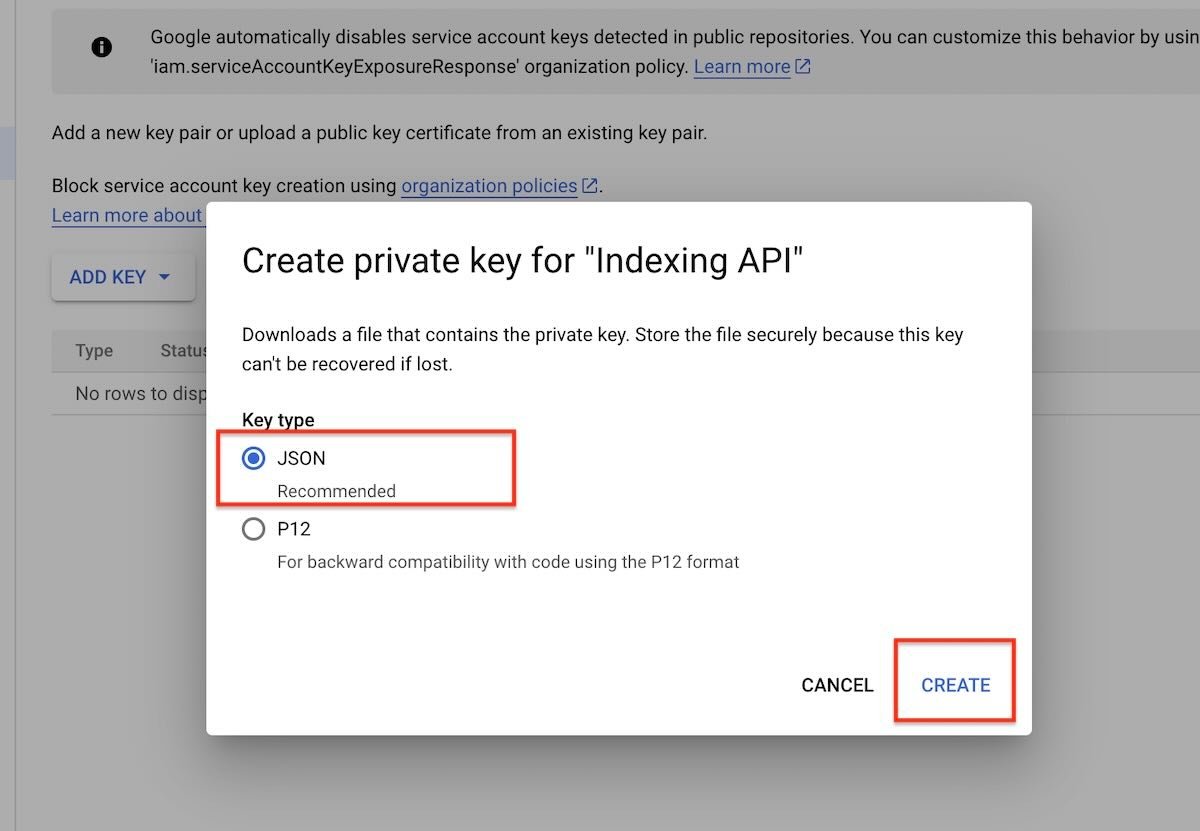
Task: Open the "Learn more" link in the banner
Action: pyautogui.click(x=742, y=67)
